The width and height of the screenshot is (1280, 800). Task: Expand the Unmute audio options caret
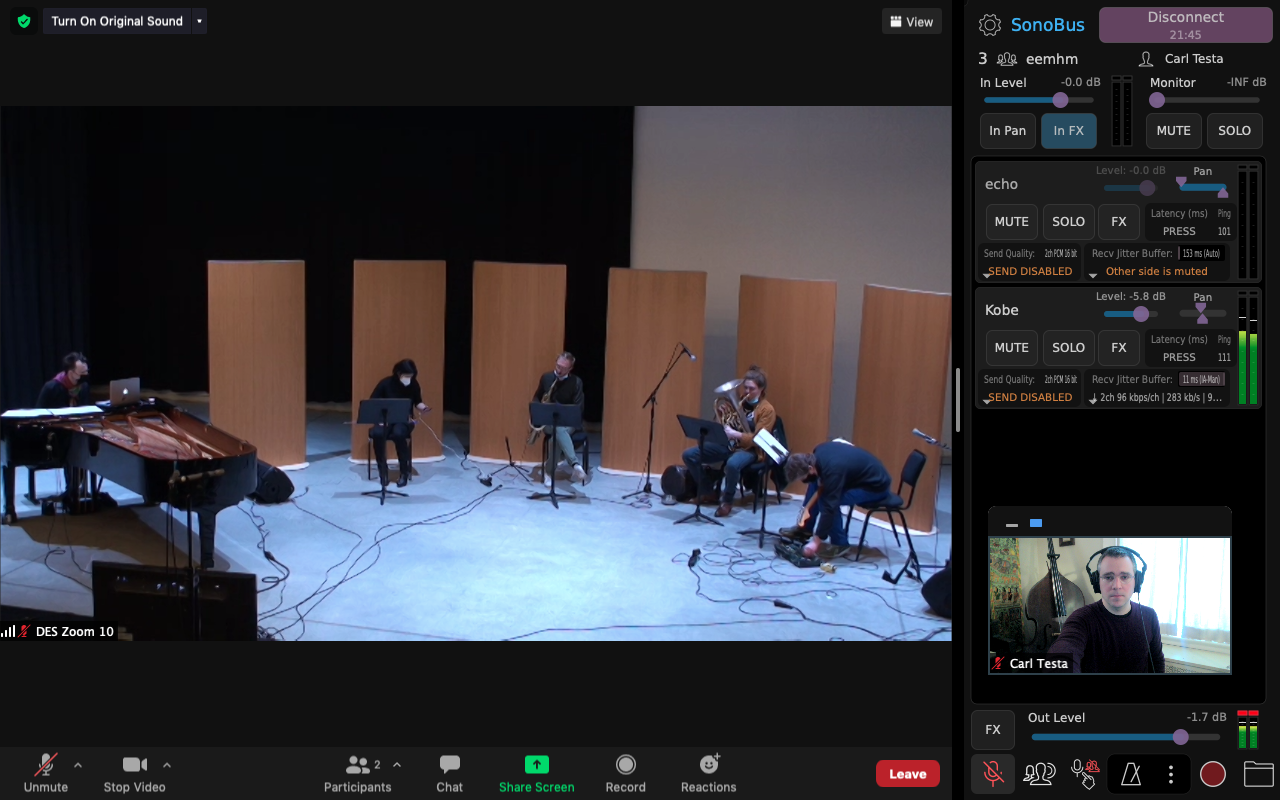pyautogui.click(x=78, y=765)
